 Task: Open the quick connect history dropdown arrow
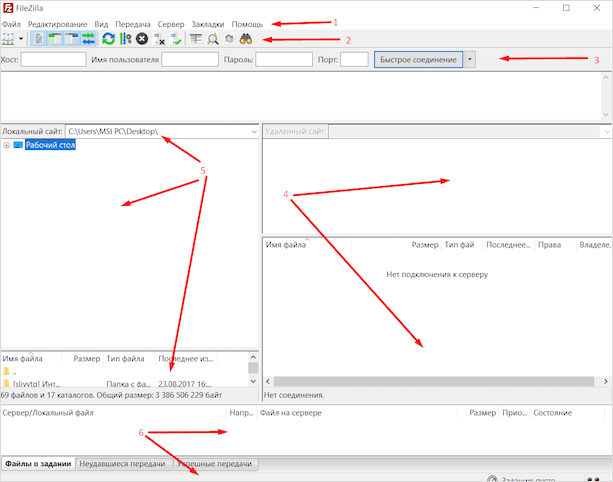coord(470,60)
